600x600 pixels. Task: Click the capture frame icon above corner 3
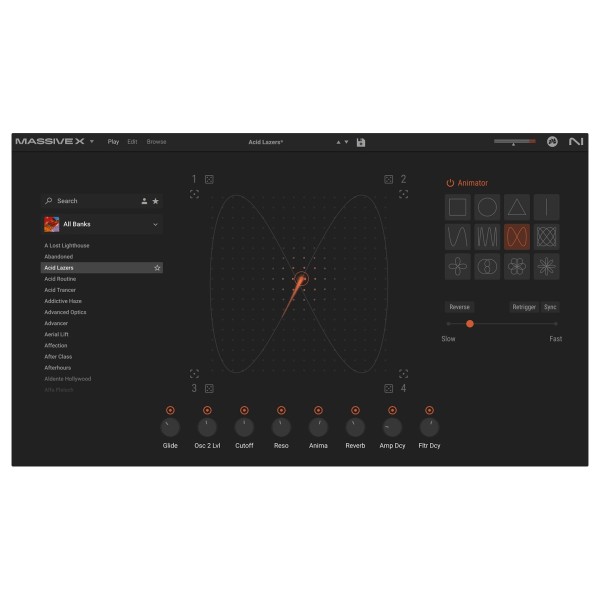[194, 373]
